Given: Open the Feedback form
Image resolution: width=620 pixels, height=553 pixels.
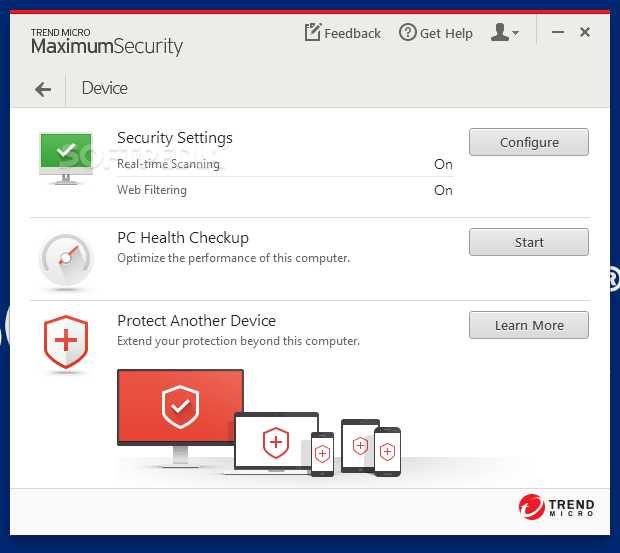Looking at the screenshot, I should click(x=342, y=33).
